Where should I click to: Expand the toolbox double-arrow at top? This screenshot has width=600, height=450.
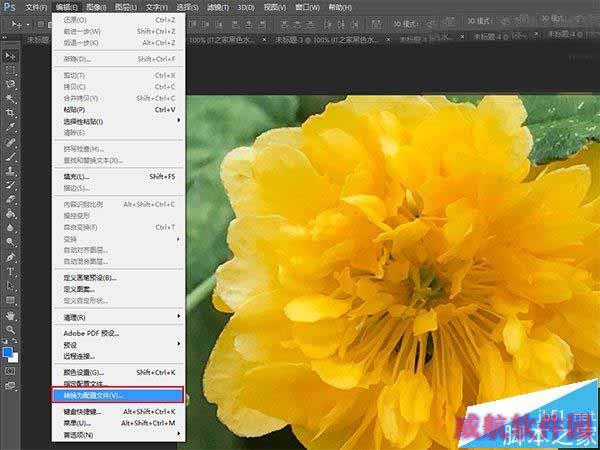(5, 38)
